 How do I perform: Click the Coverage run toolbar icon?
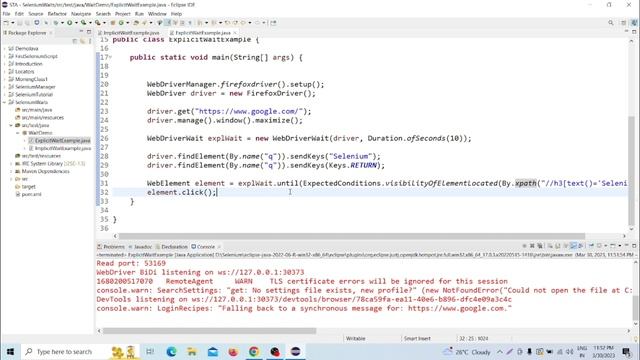pos(83,23)
